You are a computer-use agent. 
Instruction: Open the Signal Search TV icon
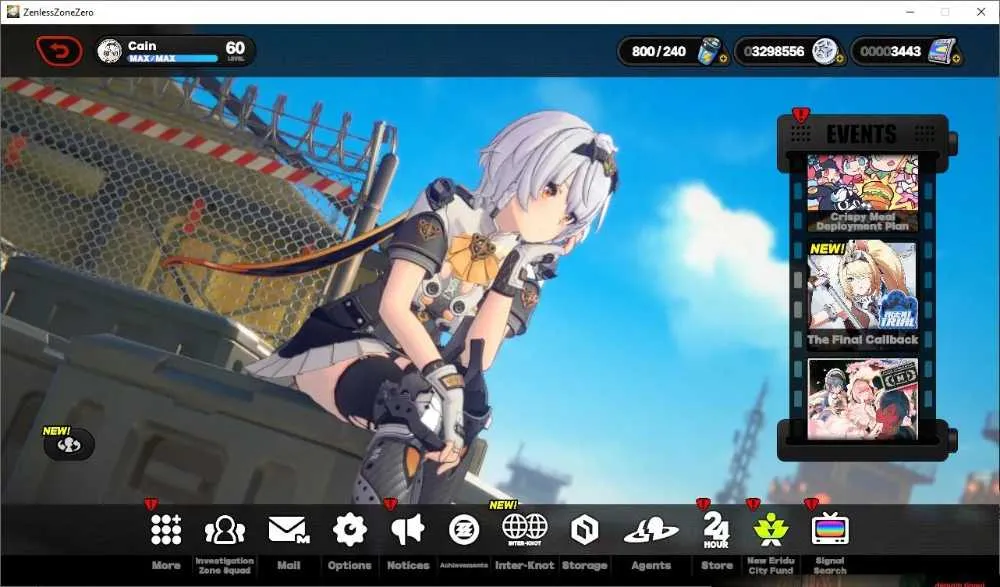click(x=830, y=529)
